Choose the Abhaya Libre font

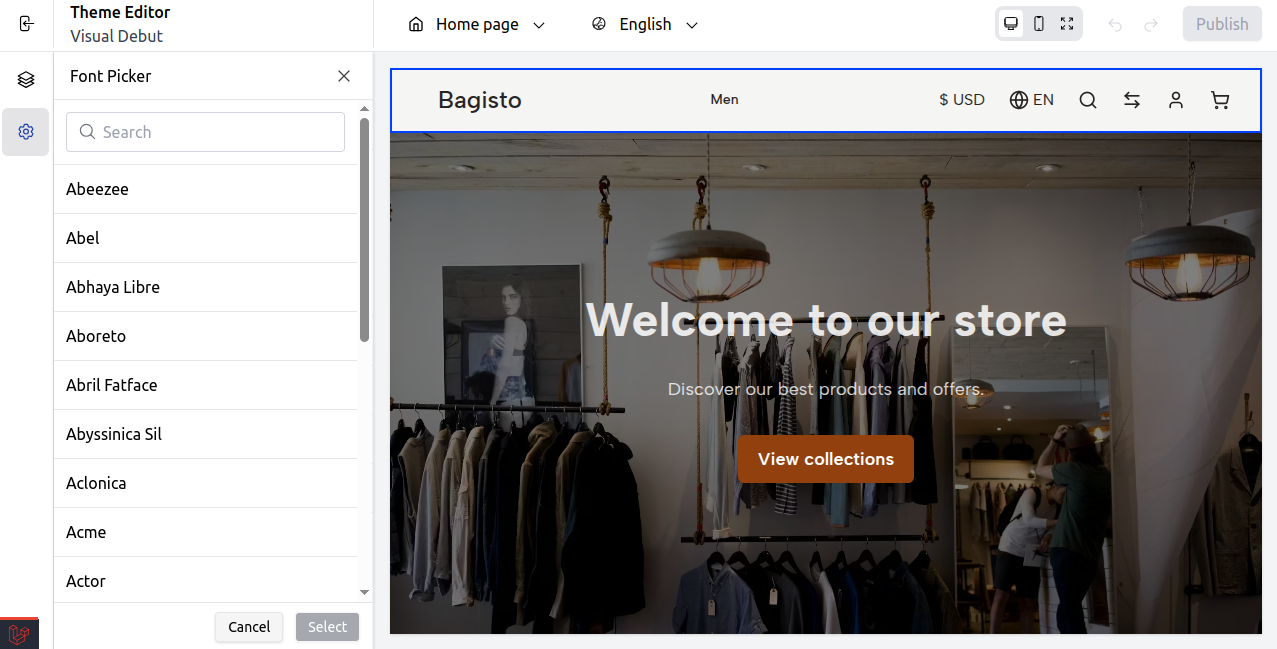pos(205,287)
